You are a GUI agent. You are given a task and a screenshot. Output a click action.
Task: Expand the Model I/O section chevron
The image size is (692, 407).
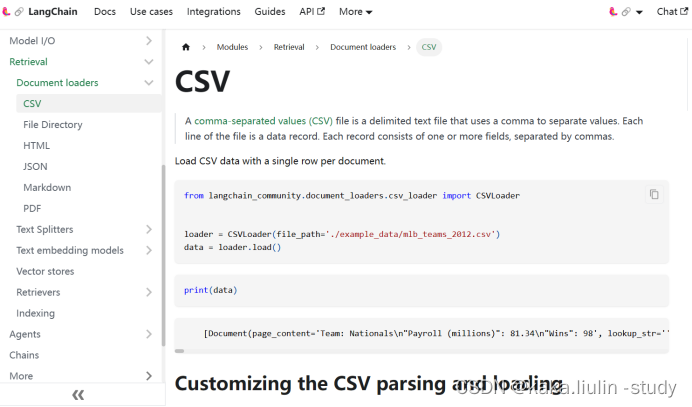pos(149,41)
